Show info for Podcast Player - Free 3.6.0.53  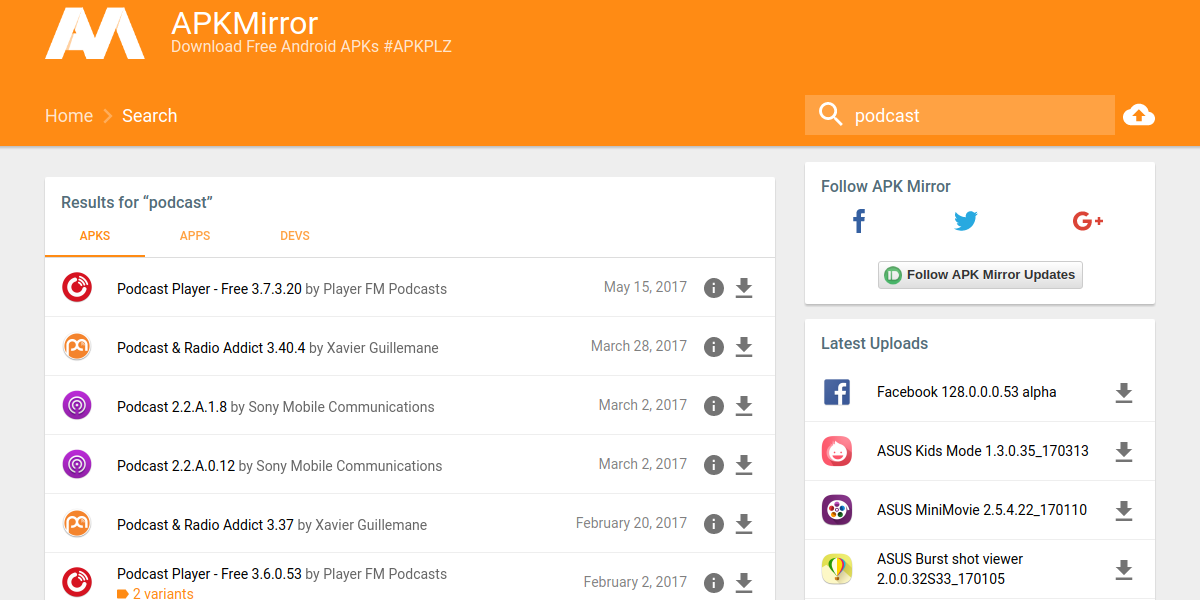tap(714, 583)
